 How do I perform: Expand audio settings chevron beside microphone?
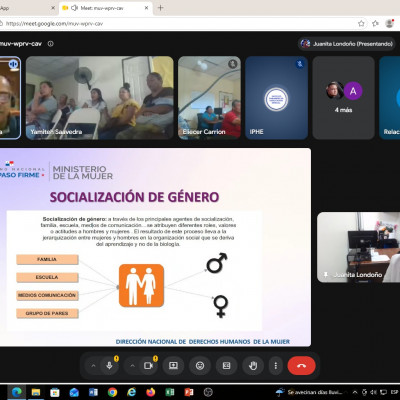tap(93, 366)
